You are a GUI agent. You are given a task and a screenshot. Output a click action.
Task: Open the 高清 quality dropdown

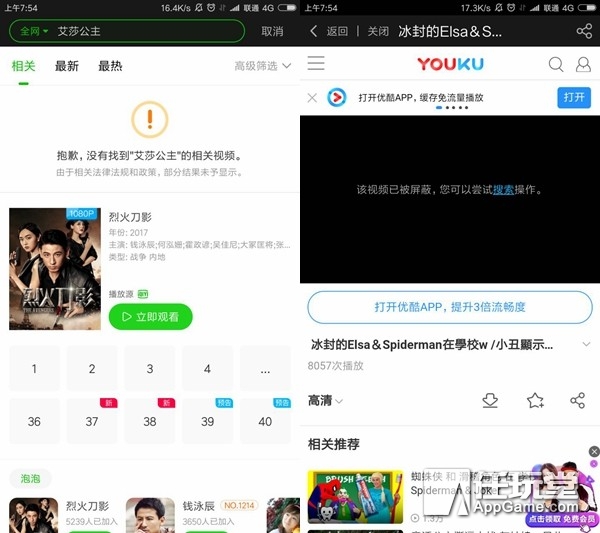325,401
